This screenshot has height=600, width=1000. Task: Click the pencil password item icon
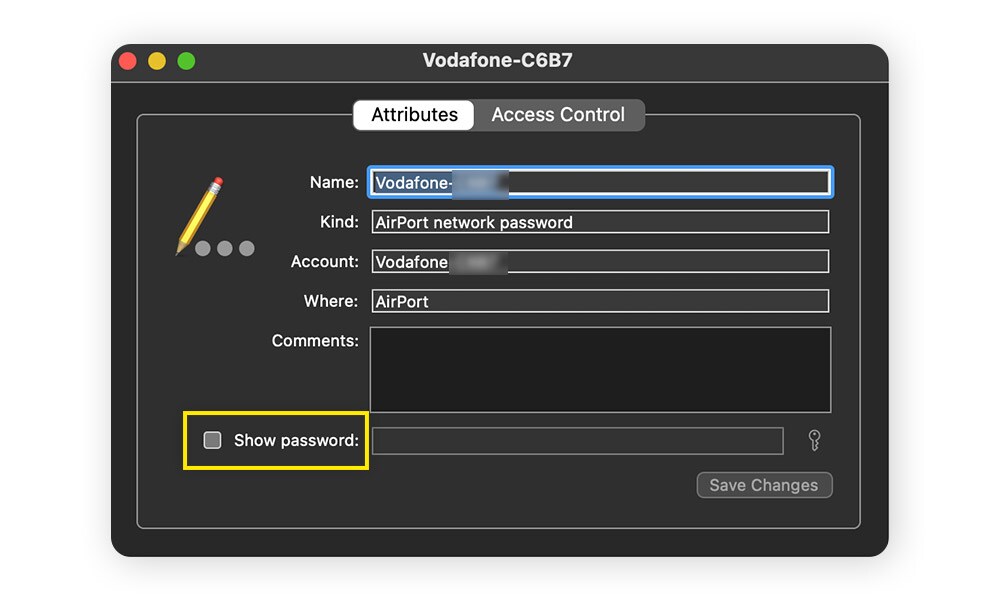[x=200, y=216]
